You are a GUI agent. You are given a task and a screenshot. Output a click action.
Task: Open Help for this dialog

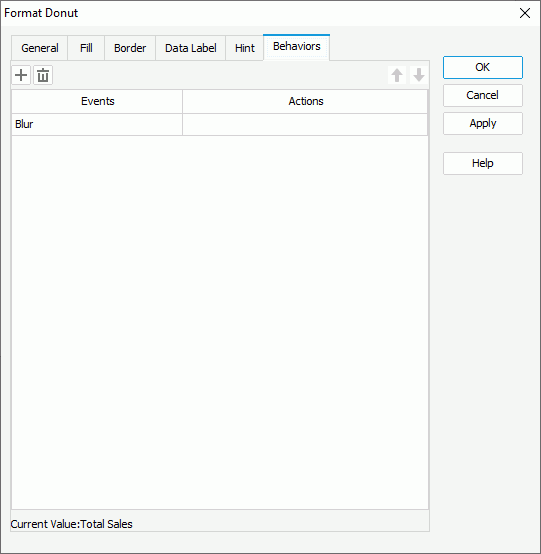coord(483,163)
